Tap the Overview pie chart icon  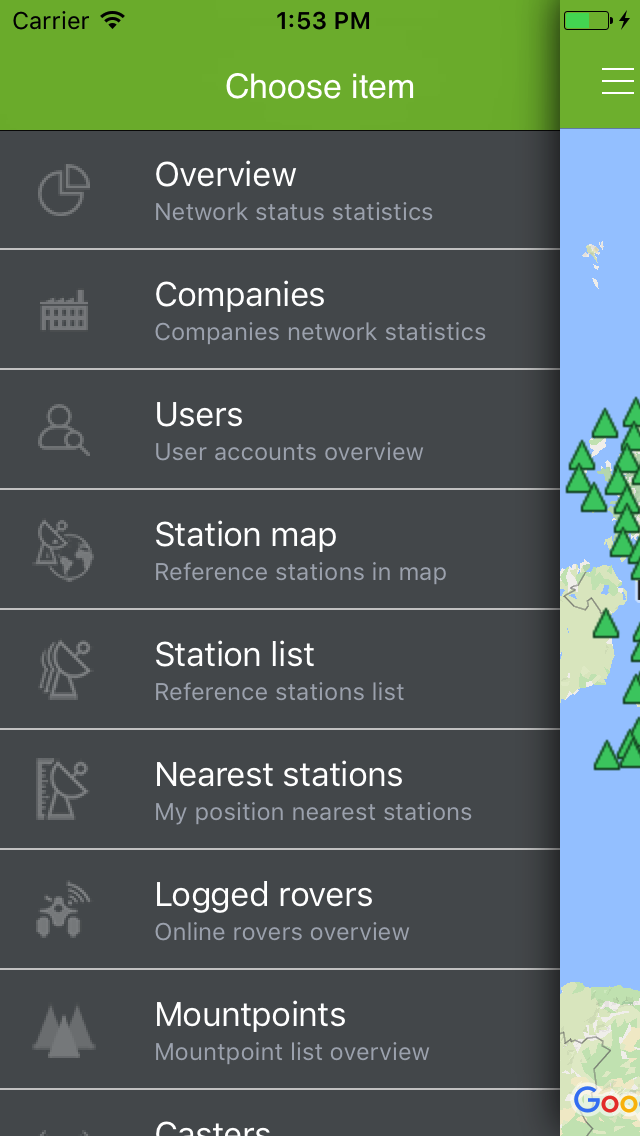64,190
